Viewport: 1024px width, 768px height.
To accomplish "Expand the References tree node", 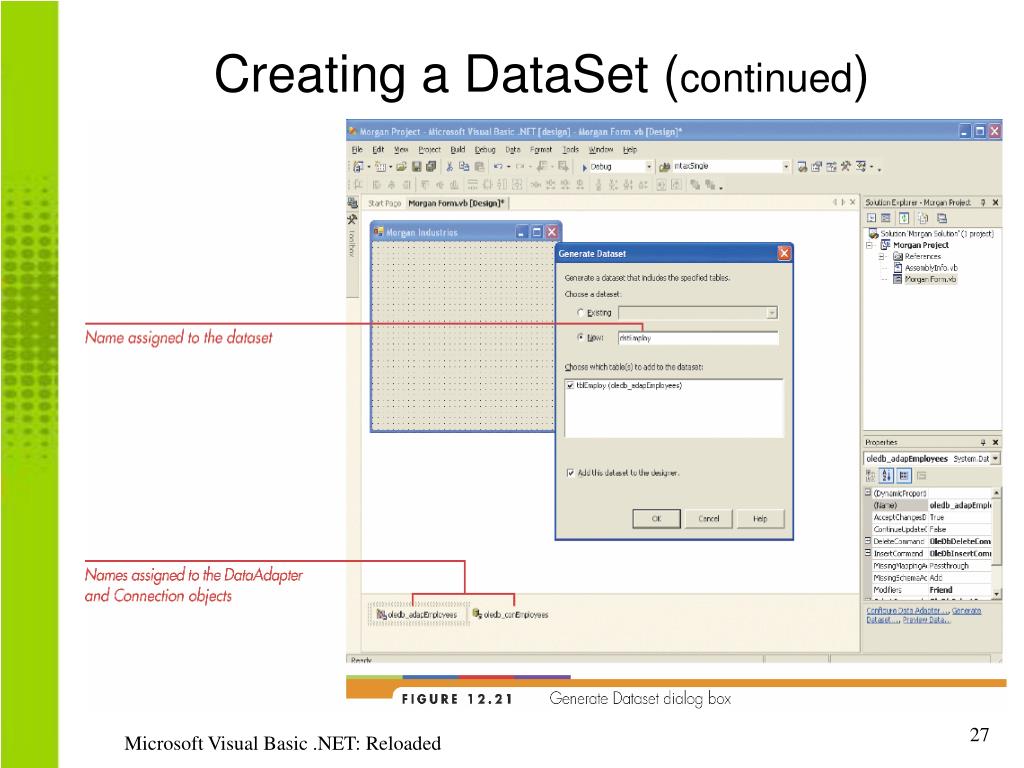I will (x=882, y=257).
